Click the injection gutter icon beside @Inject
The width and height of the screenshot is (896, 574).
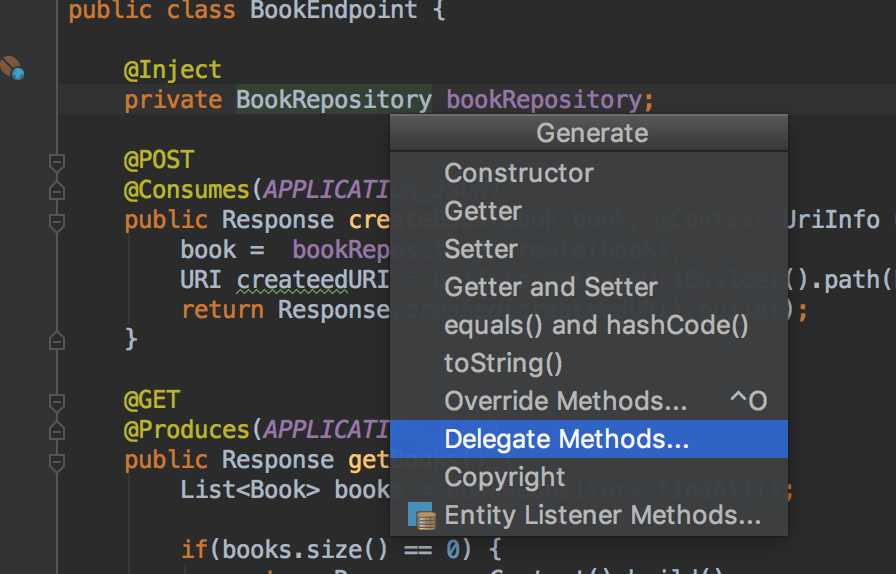click(12, 68)
